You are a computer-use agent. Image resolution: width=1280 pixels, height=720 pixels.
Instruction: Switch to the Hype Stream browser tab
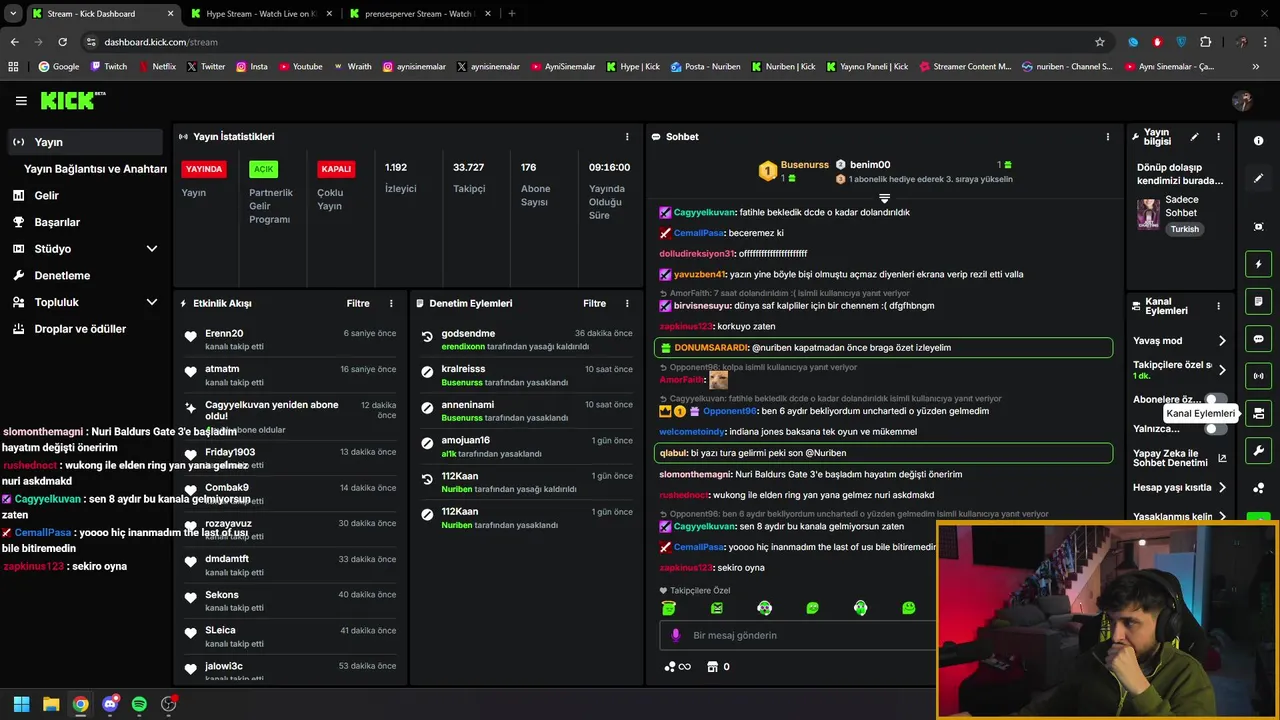click(x=260, y=14)
